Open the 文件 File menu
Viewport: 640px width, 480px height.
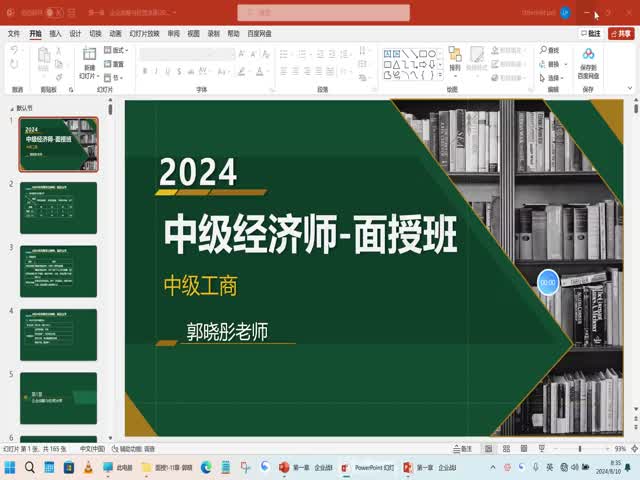click(x=13, y=33)
